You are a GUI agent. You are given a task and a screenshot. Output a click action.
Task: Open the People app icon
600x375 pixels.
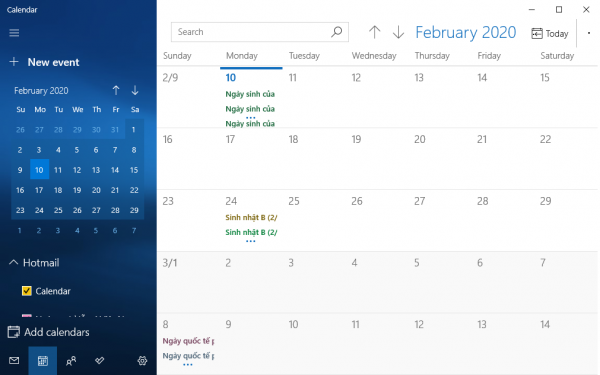coord(71,360)
